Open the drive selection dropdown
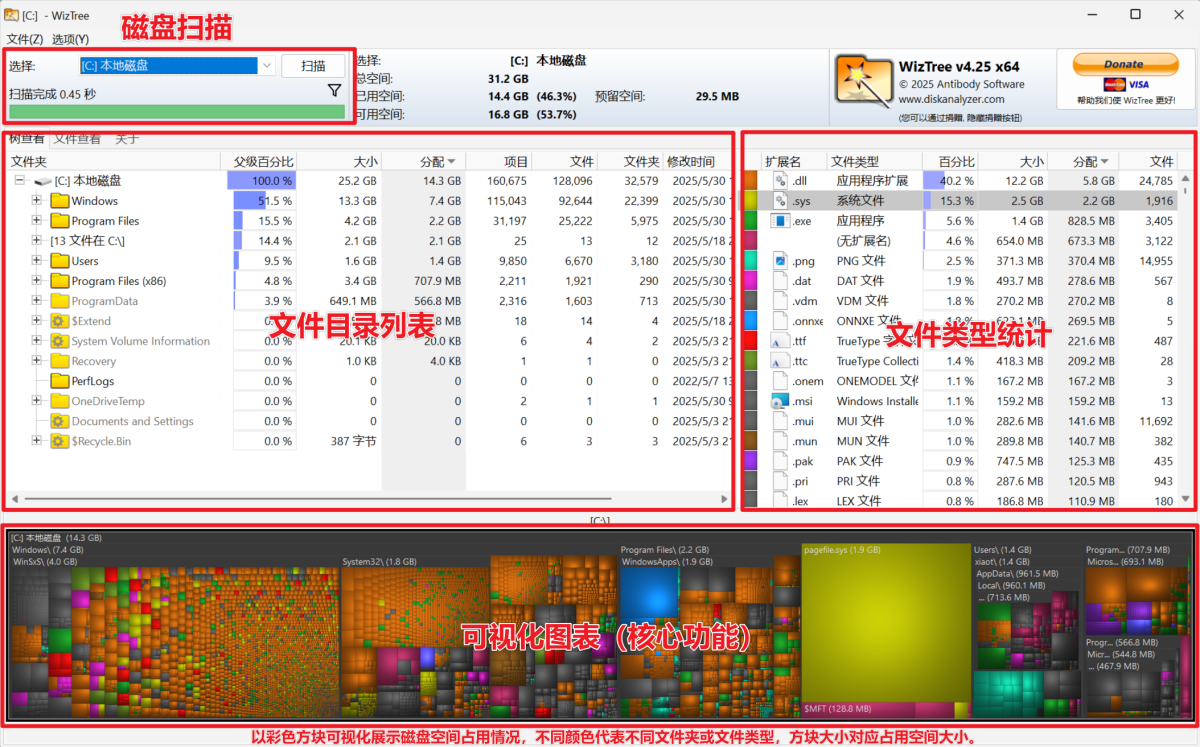Screen dimensions: 1200x747 coord(266,66)
